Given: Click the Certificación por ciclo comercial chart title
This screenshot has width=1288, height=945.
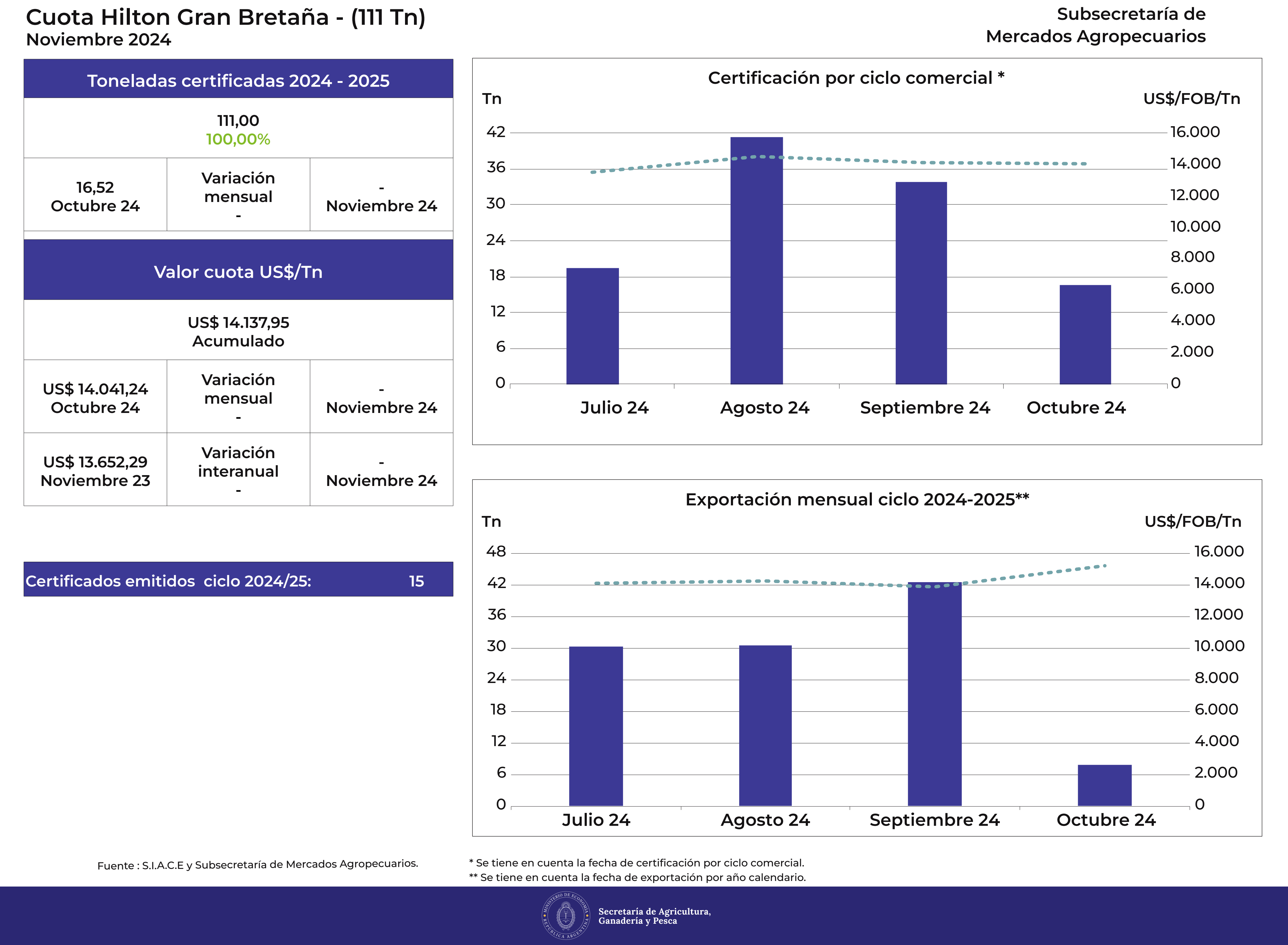Looking at the screenshot, I should click(x=856, y=78).
